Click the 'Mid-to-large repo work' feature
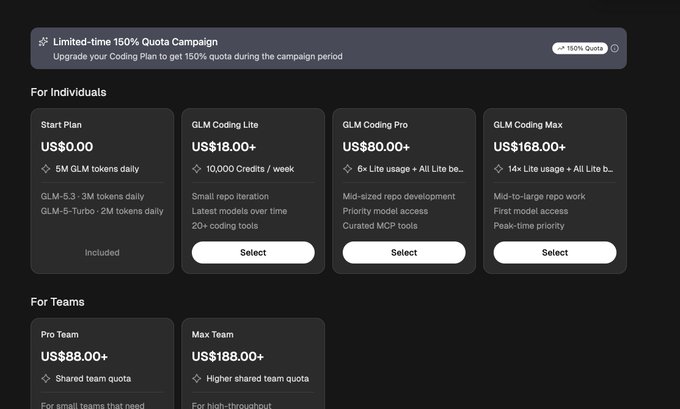Screen dimensions: 680x409 tap(539, 196)
